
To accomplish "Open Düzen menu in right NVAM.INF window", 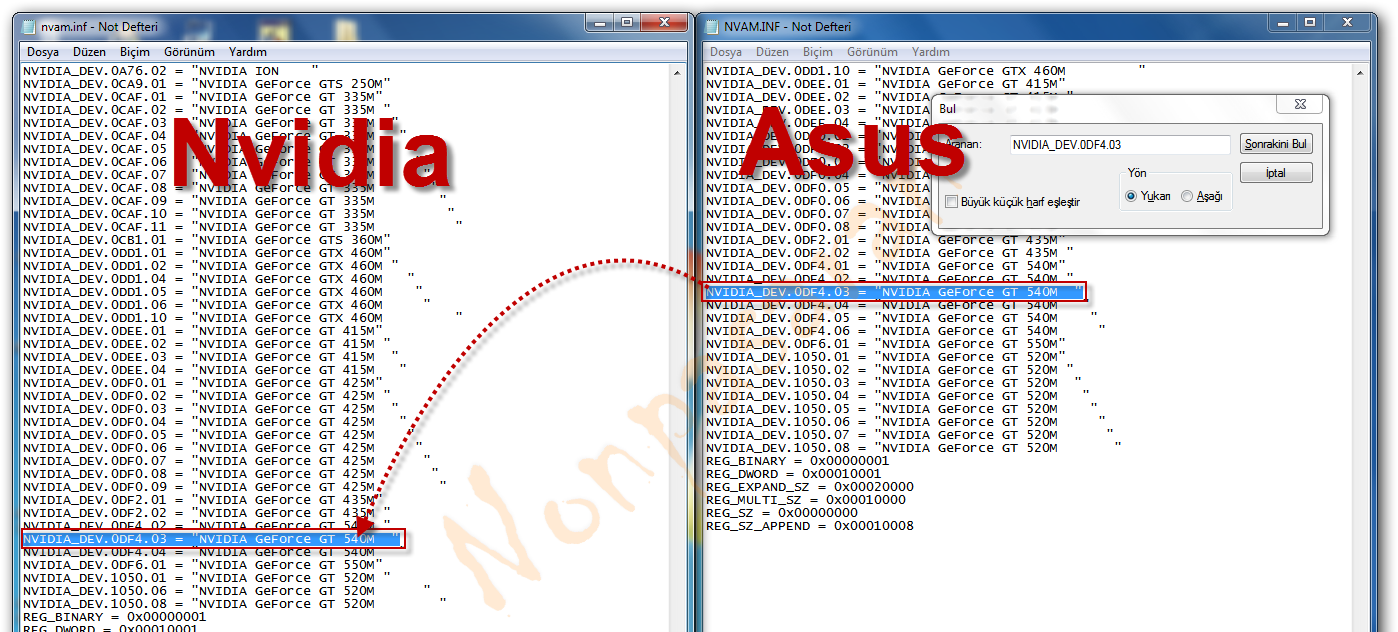I will pos(772,52).
